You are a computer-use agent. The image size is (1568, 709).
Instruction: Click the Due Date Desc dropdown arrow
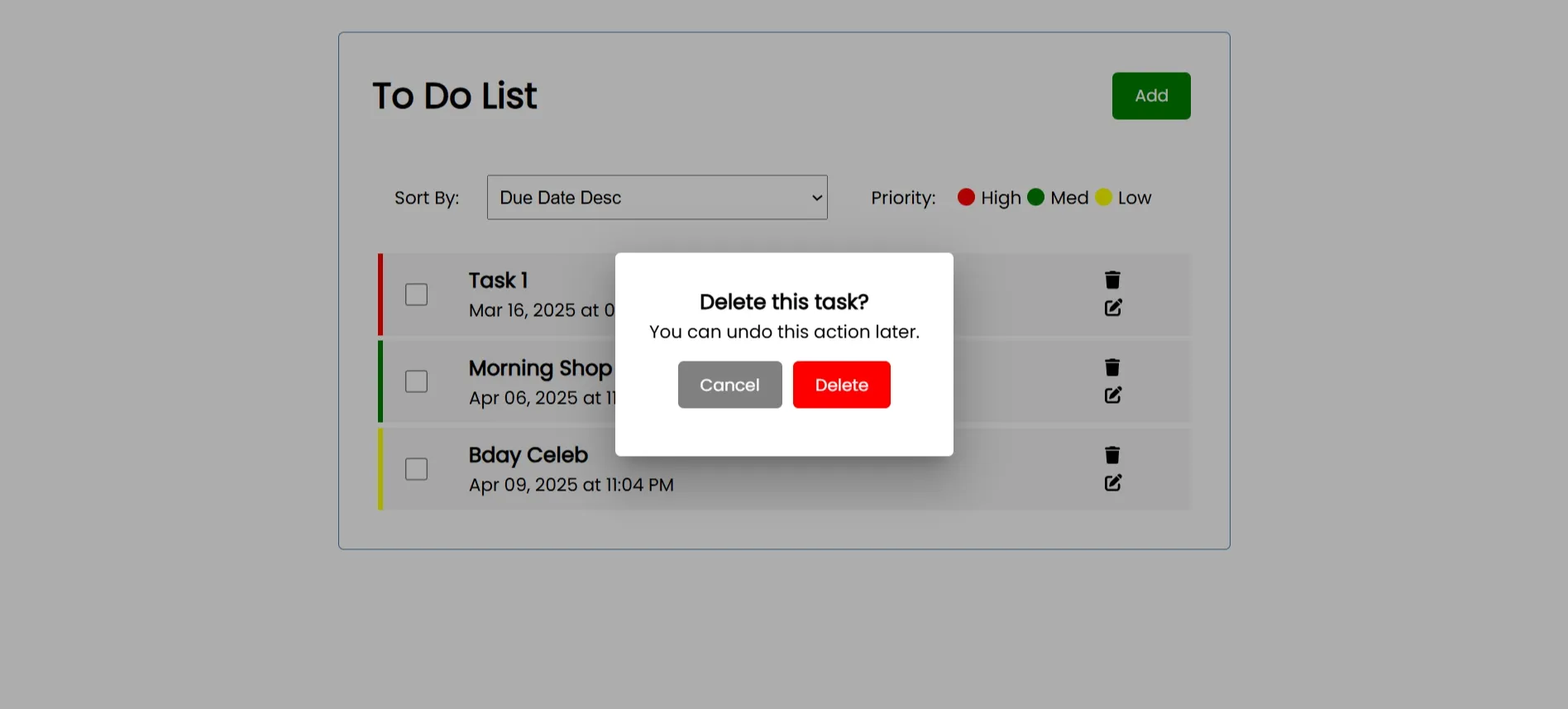tap(817, 198)
